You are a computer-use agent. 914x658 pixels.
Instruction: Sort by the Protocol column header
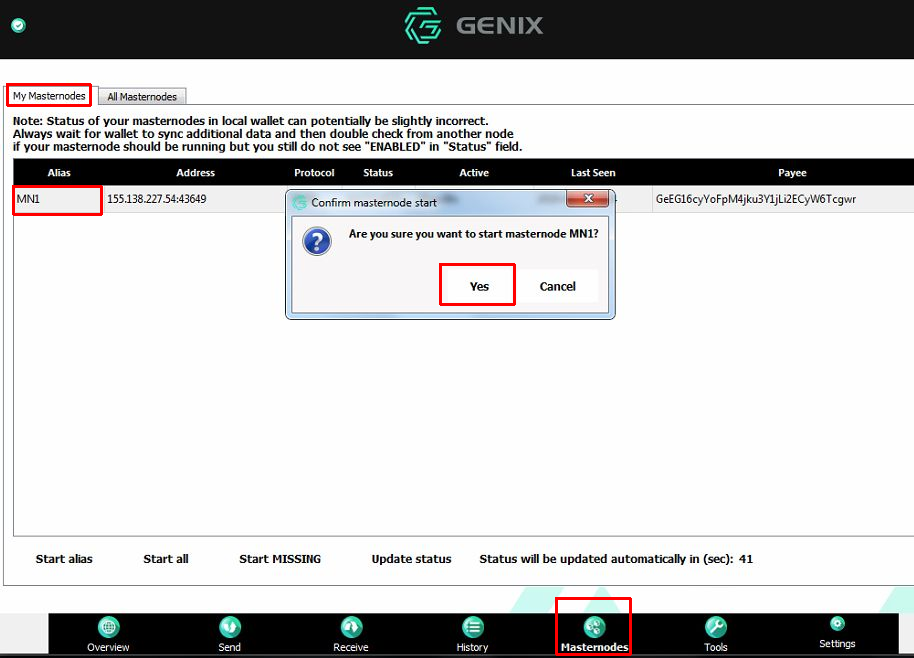click(x=314, y=173)
